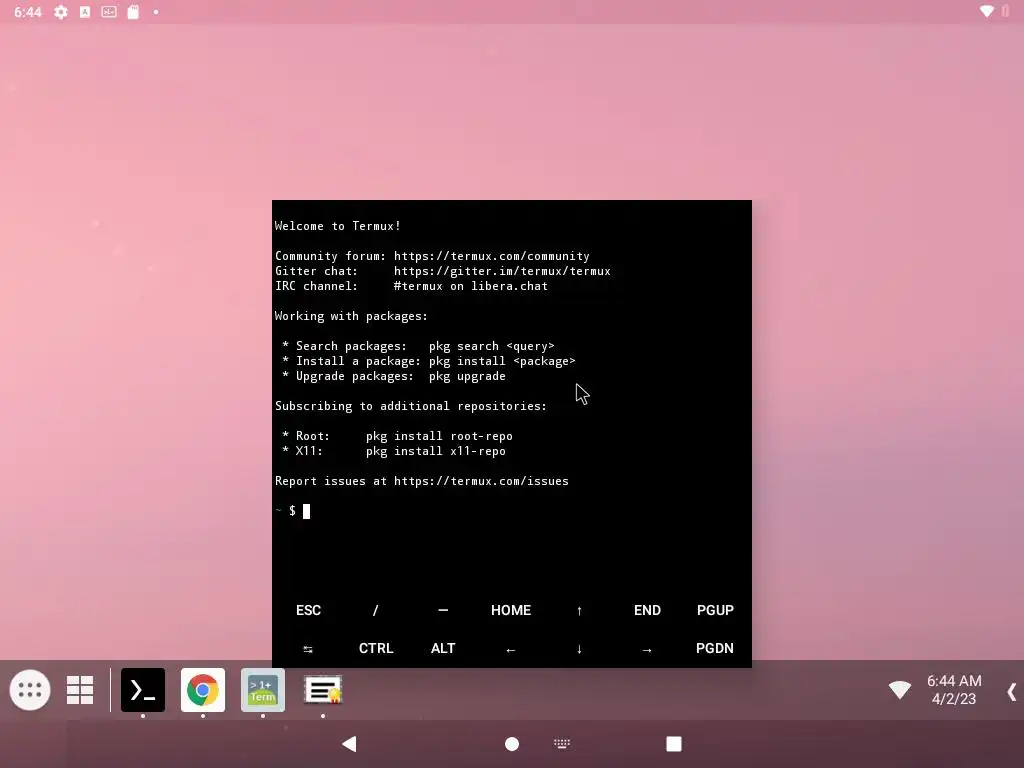Tap the keyboard switcher icon

[562, 743]
